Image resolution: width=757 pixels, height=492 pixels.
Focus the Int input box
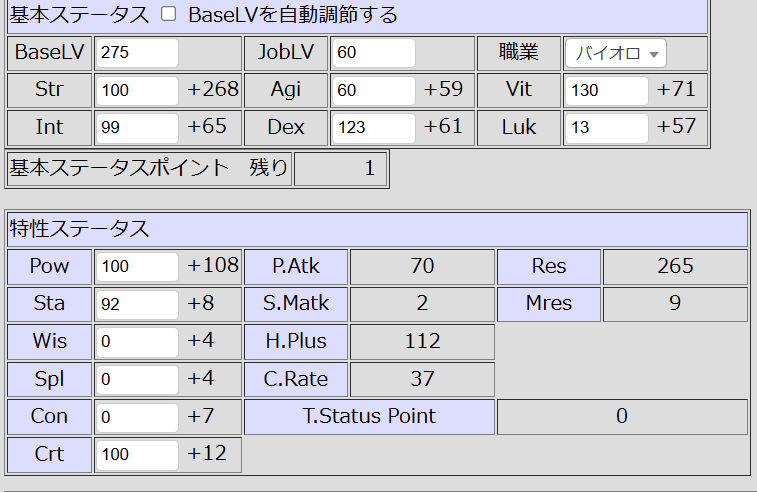[136, 128]
